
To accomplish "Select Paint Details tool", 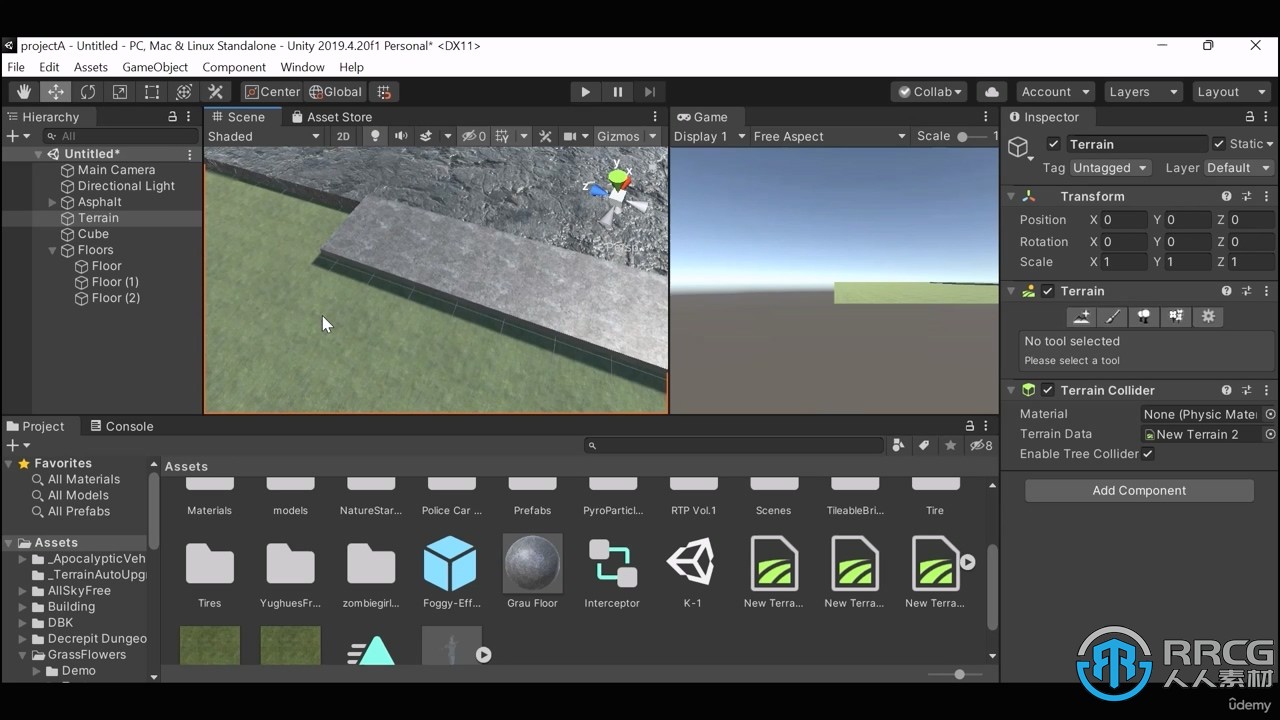I will [1176, 316].
